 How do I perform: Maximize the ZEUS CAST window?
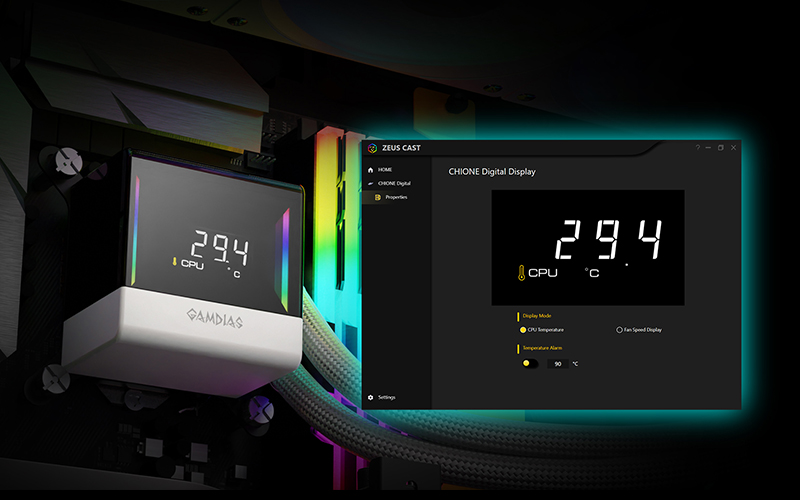(720, 148)
